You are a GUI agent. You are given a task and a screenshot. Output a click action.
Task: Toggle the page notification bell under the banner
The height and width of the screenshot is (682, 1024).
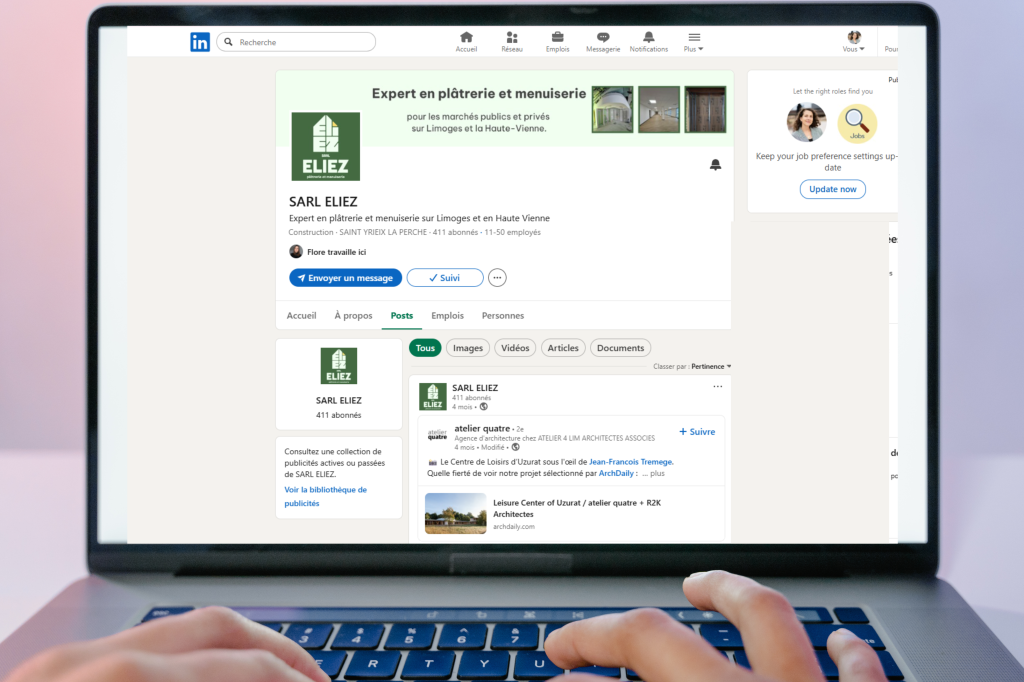(716, 165)
